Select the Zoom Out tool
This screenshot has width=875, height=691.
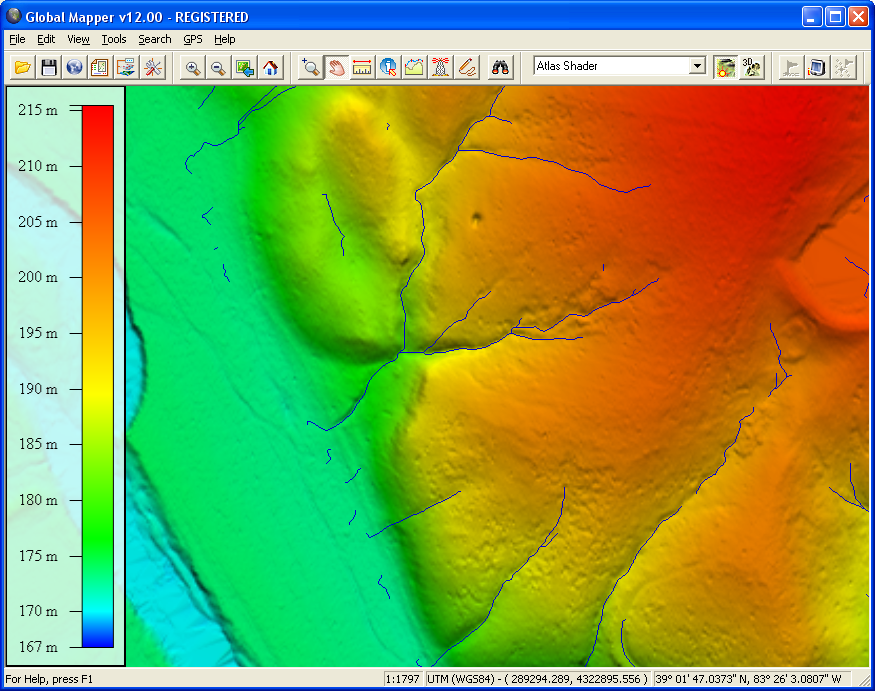click(x=218, y=67)
